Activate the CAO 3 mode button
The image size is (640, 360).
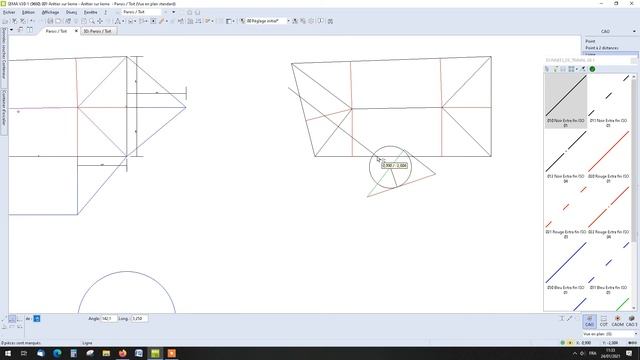click(631, 321)
